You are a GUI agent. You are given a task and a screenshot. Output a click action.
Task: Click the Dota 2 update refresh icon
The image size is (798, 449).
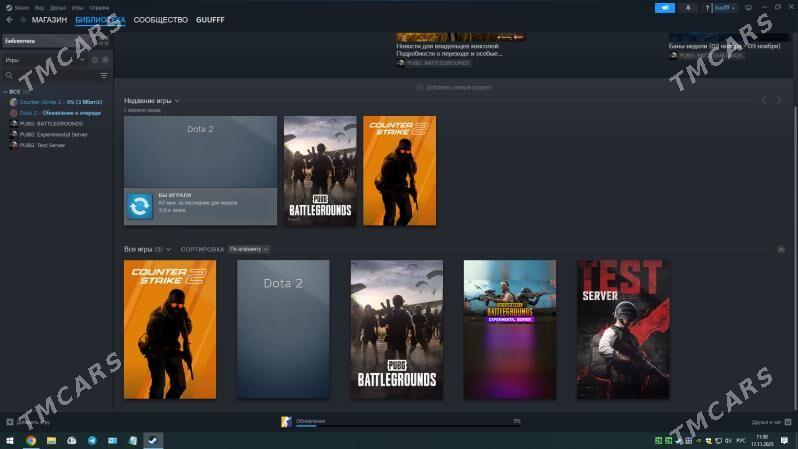click(139, 206)
